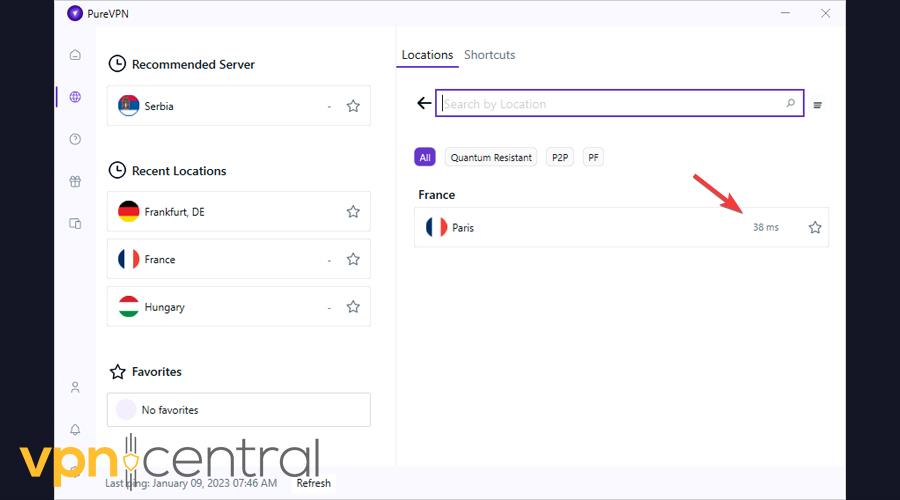Open the notifications bell icon
900x500 pixels.
click(x=75, y=429)
